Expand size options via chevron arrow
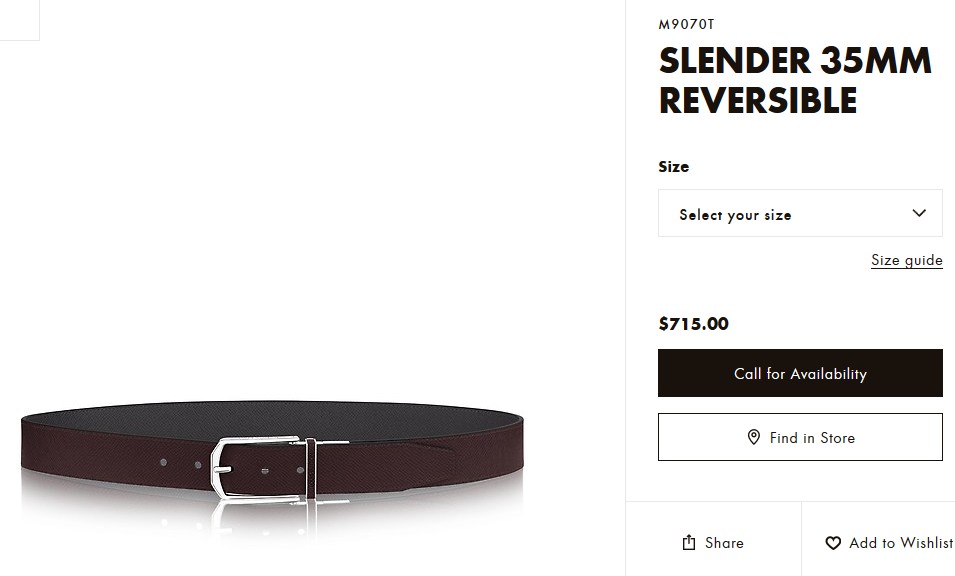Image resolution: width=955 pixels, height=576 pixels. pos(919,213)
